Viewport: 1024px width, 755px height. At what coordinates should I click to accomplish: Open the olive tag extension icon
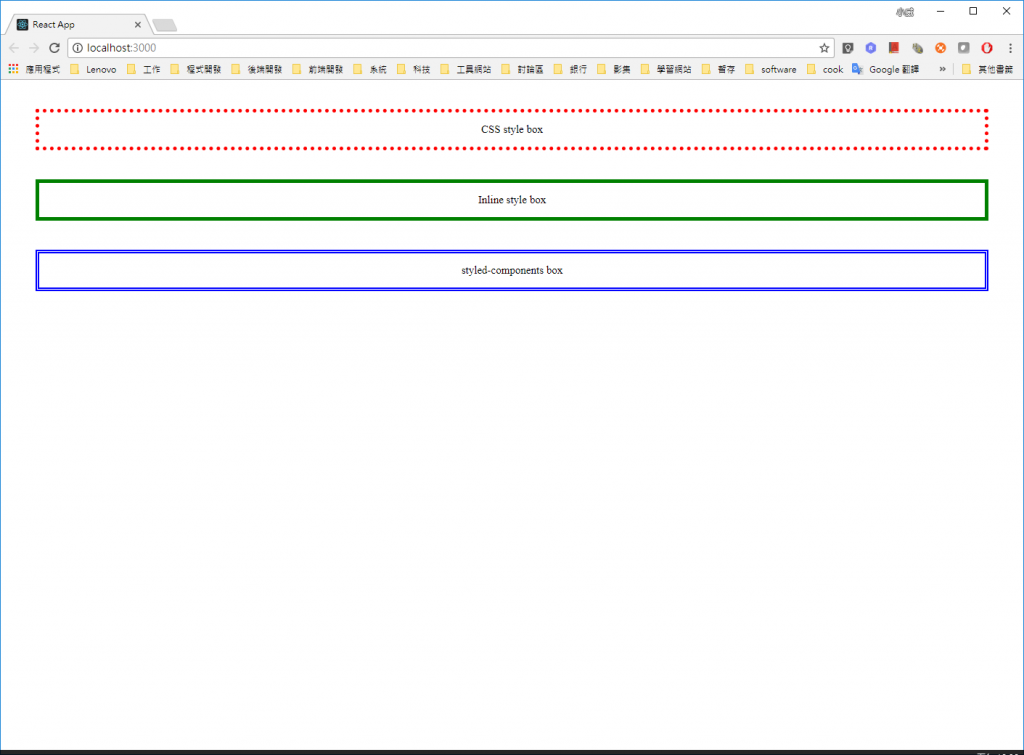[x=918, y=48]
